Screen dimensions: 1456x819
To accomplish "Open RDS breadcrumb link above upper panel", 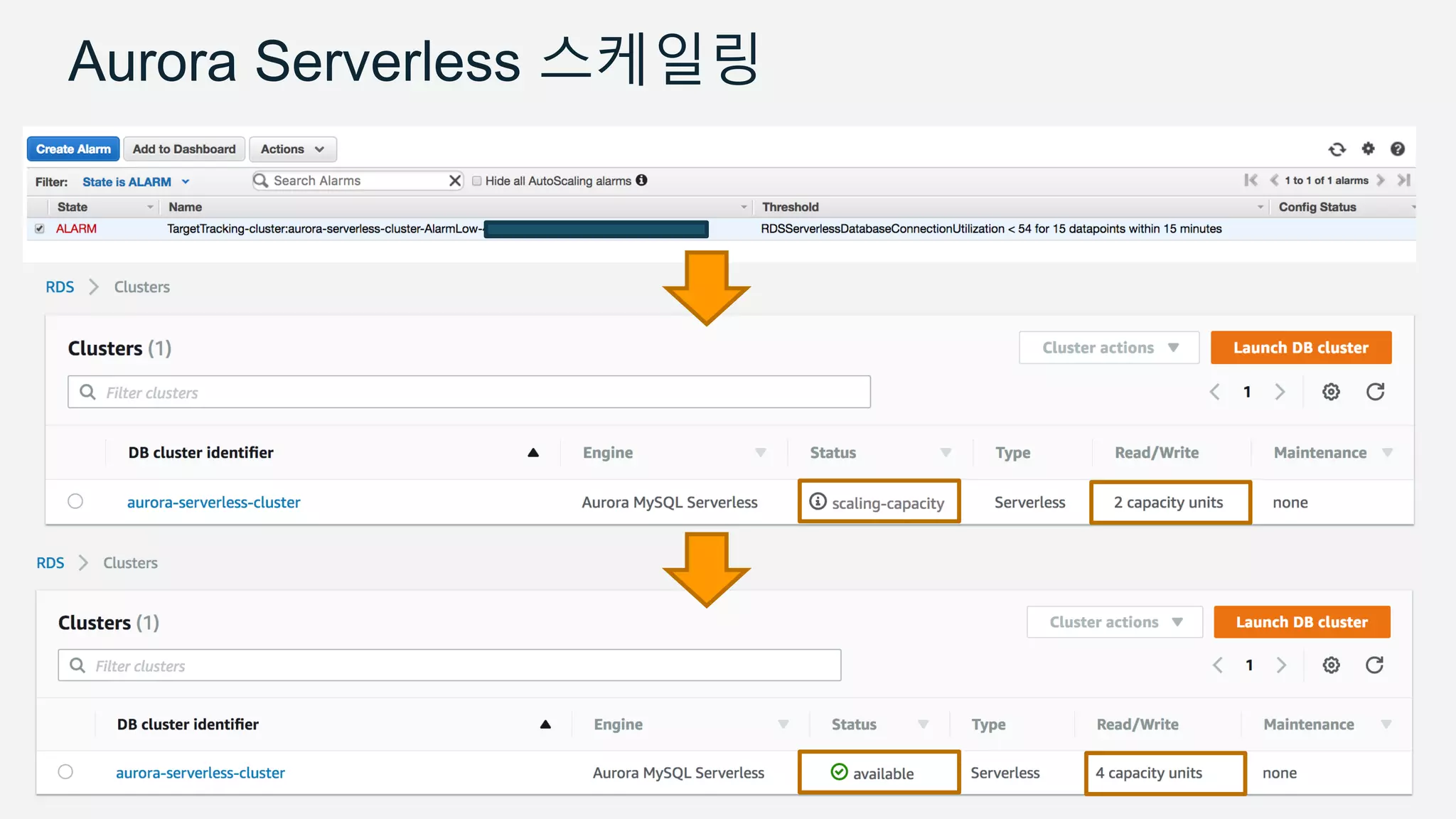I will tap(60, 287).
